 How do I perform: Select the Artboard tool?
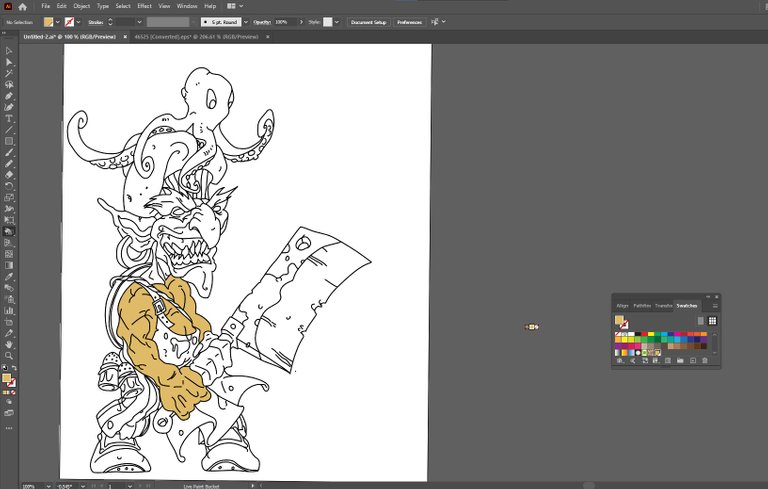click(9, 321)
